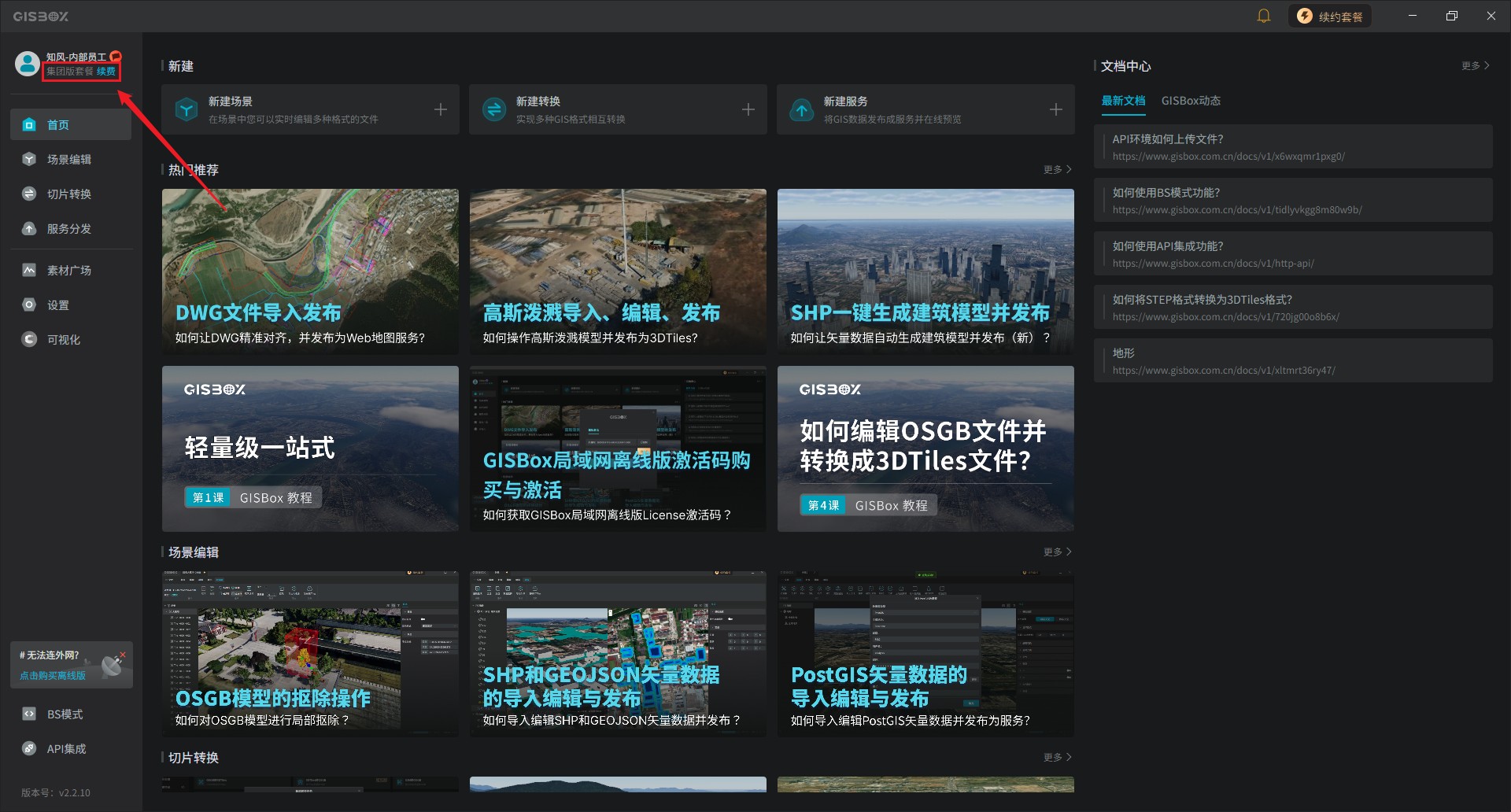This screenshot has height=812, width=1511.
Task: Open the user avatar profile
Action: pyautogui.click(x=28, y=64)
